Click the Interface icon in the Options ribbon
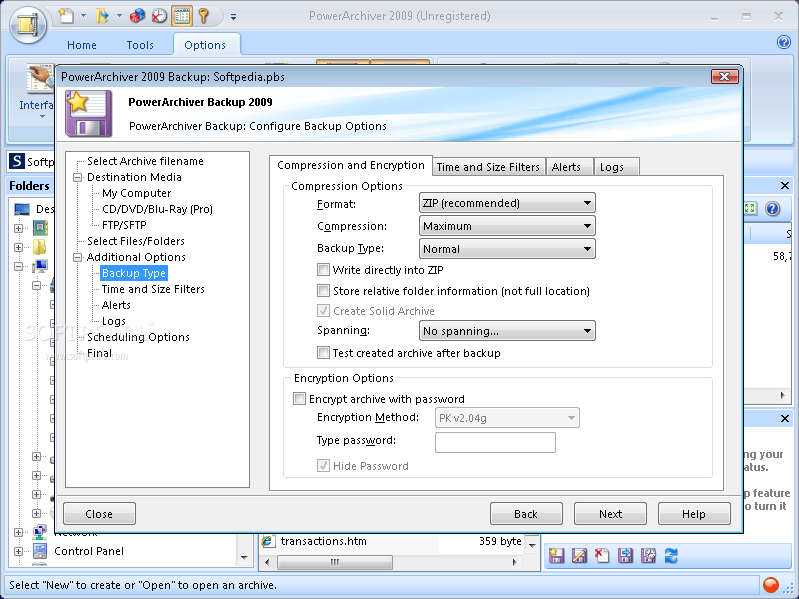Screen dimensions: 799x599 click(x=40, y=79)
